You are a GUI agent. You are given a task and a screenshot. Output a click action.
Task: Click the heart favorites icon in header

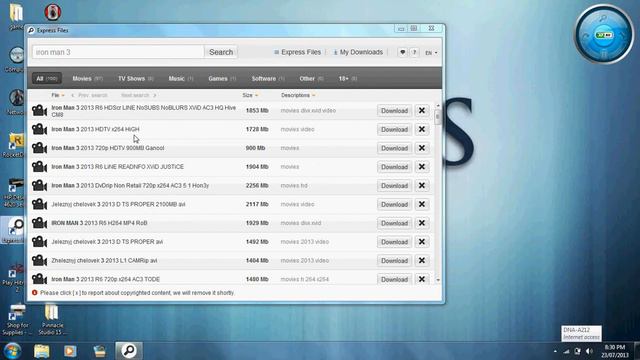coord(402,52)
